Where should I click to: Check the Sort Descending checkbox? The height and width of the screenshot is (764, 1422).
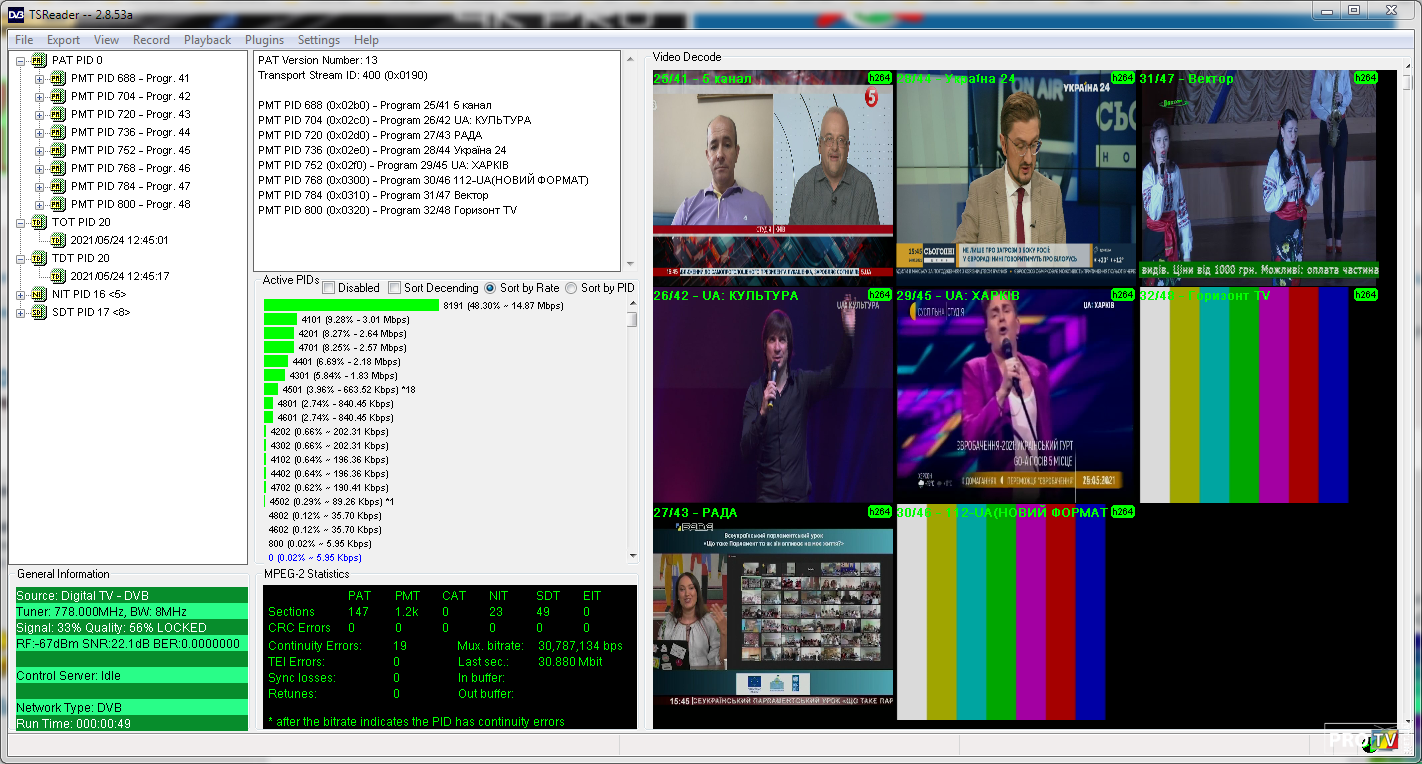coord(394,288)
